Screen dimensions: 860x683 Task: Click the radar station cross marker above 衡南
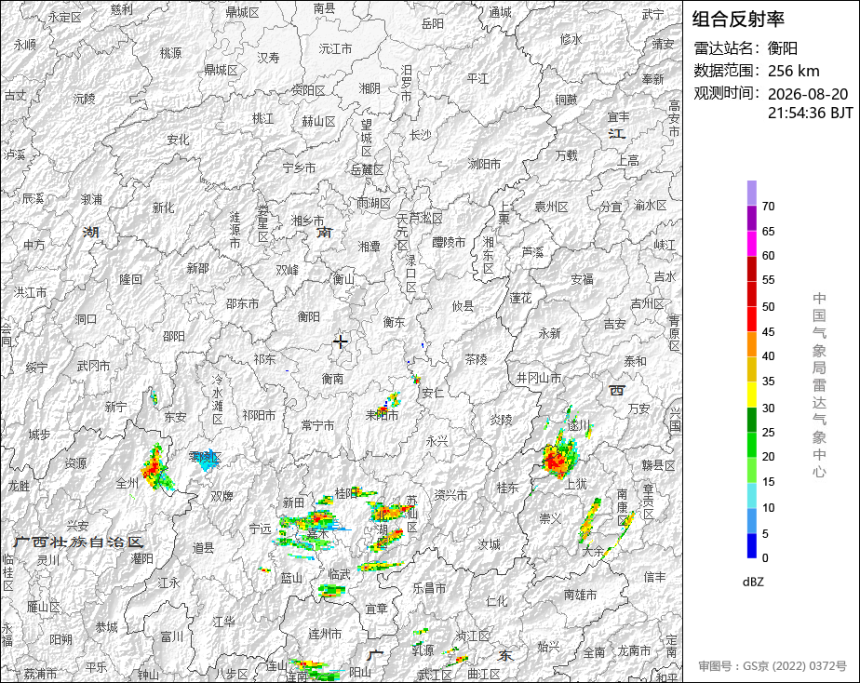click(341, 342)
